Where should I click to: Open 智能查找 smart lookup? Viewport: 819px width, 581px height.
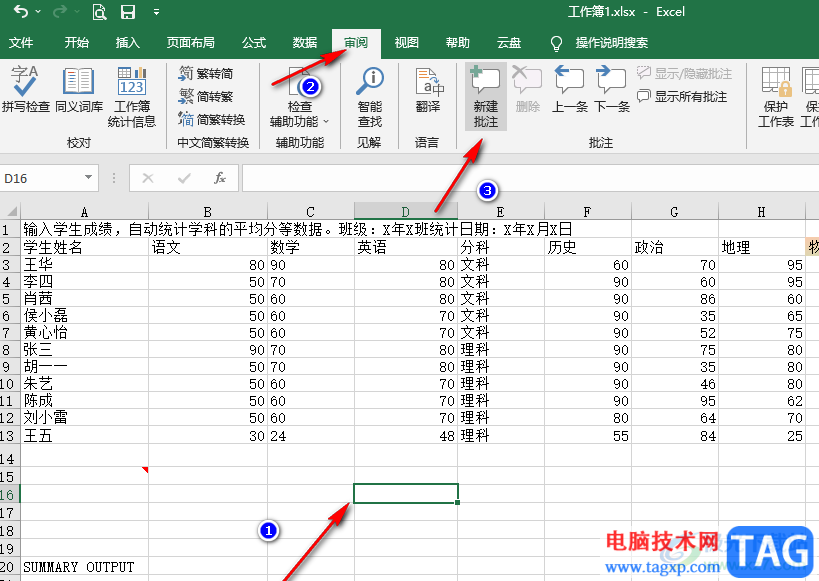pyautogui.click(x=369, y=97)
